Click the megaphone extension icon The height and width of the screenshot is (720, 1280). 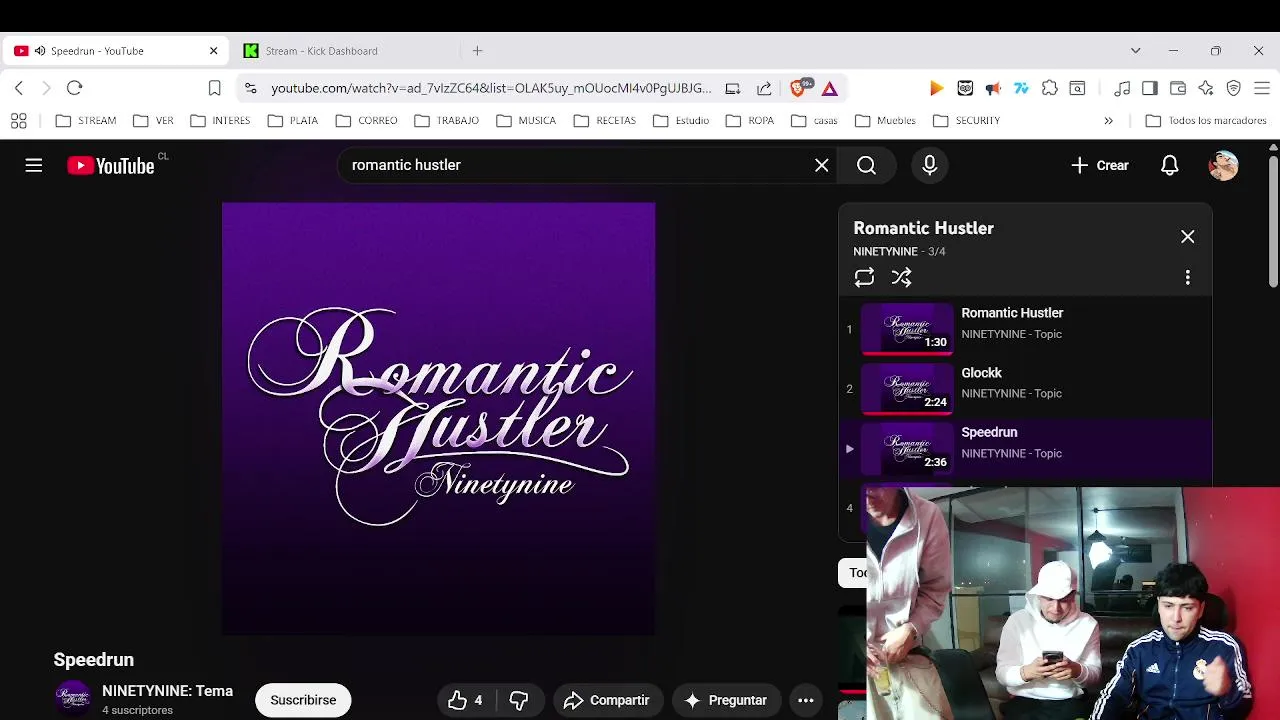[x=993, y=88]
